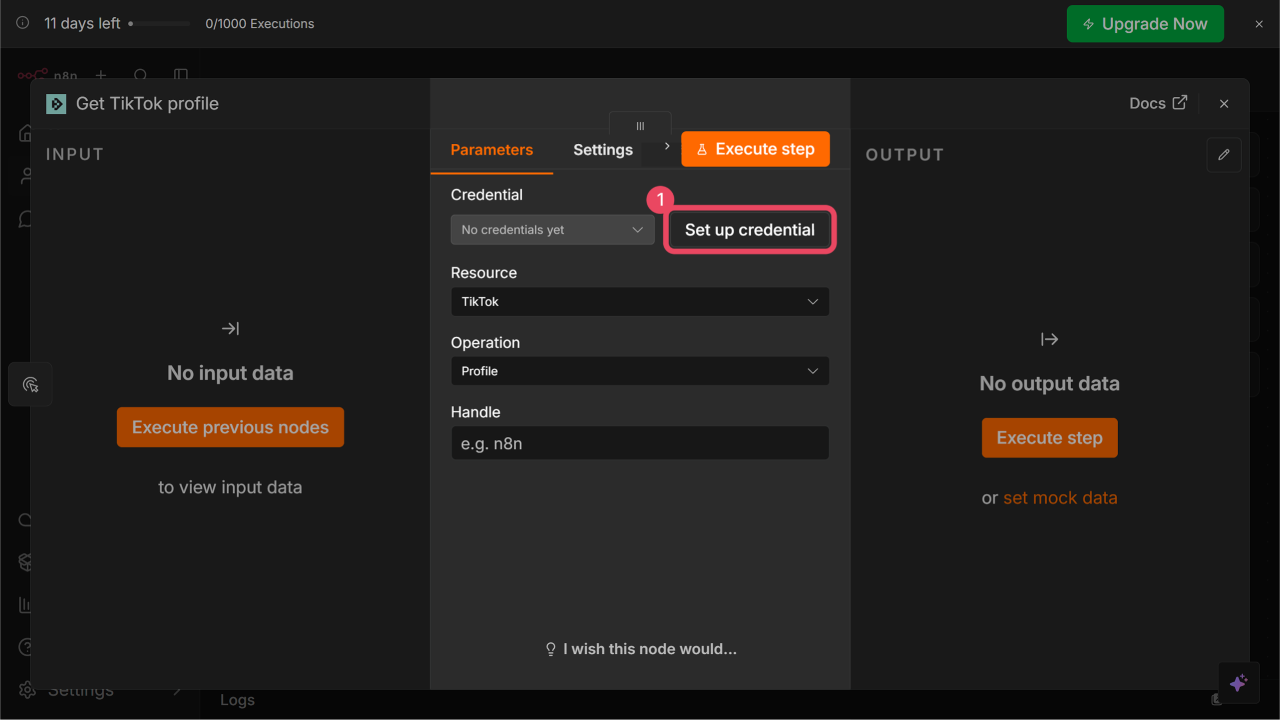Close the node details panel
This screenshot has width=1280, height=720.
click(1224, 104)
